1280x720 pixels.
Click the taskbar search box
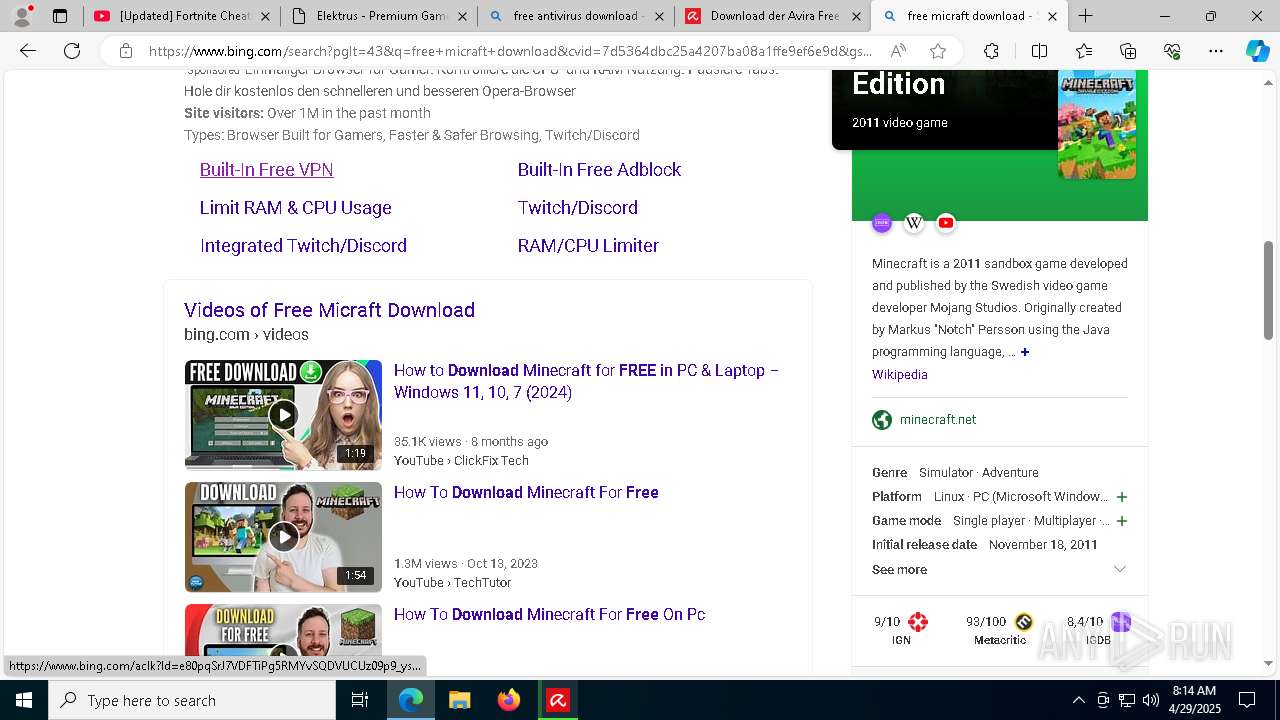(192, 700)
